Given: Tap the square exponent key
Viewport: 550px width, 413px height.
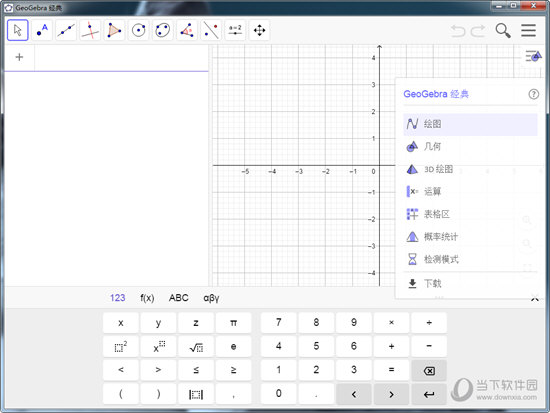Looking at the screenshot, I should click(x=121, y=347).
